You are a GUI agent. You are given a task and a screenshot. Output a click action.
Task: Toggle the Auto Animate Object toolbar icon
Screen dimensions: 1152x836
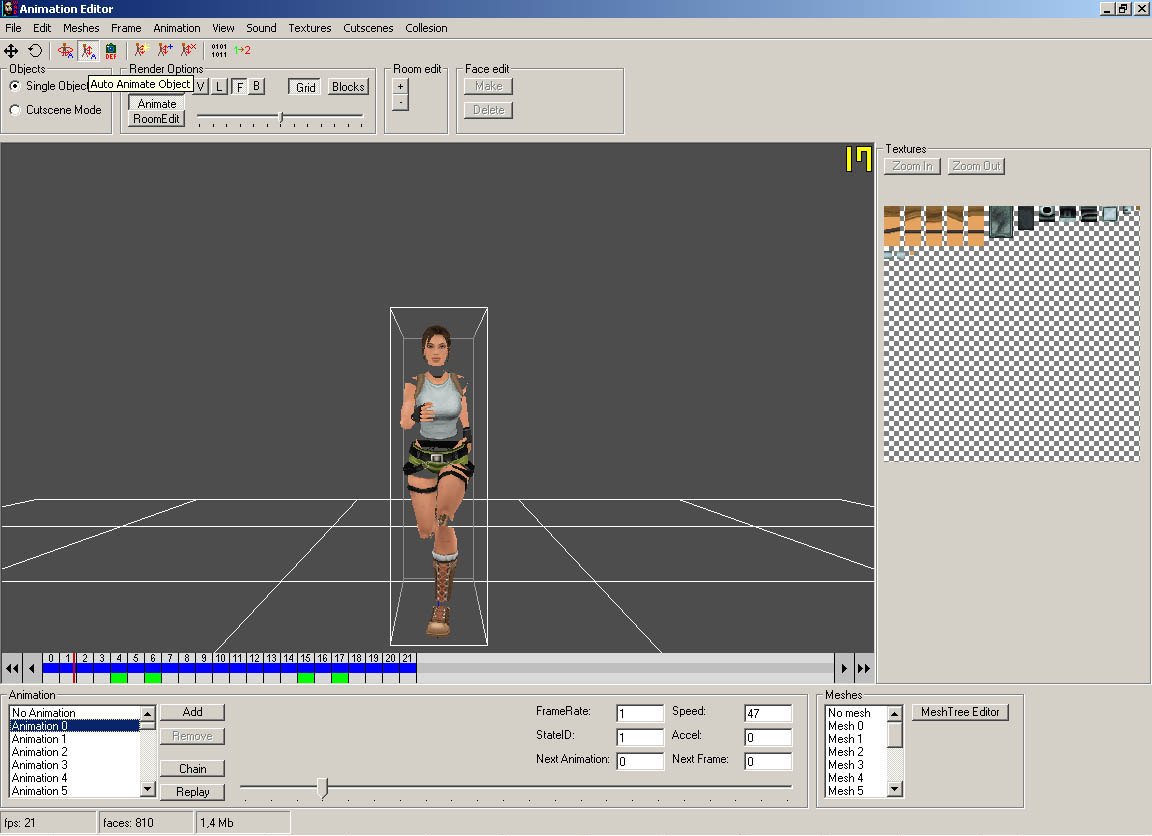[88, 51]
